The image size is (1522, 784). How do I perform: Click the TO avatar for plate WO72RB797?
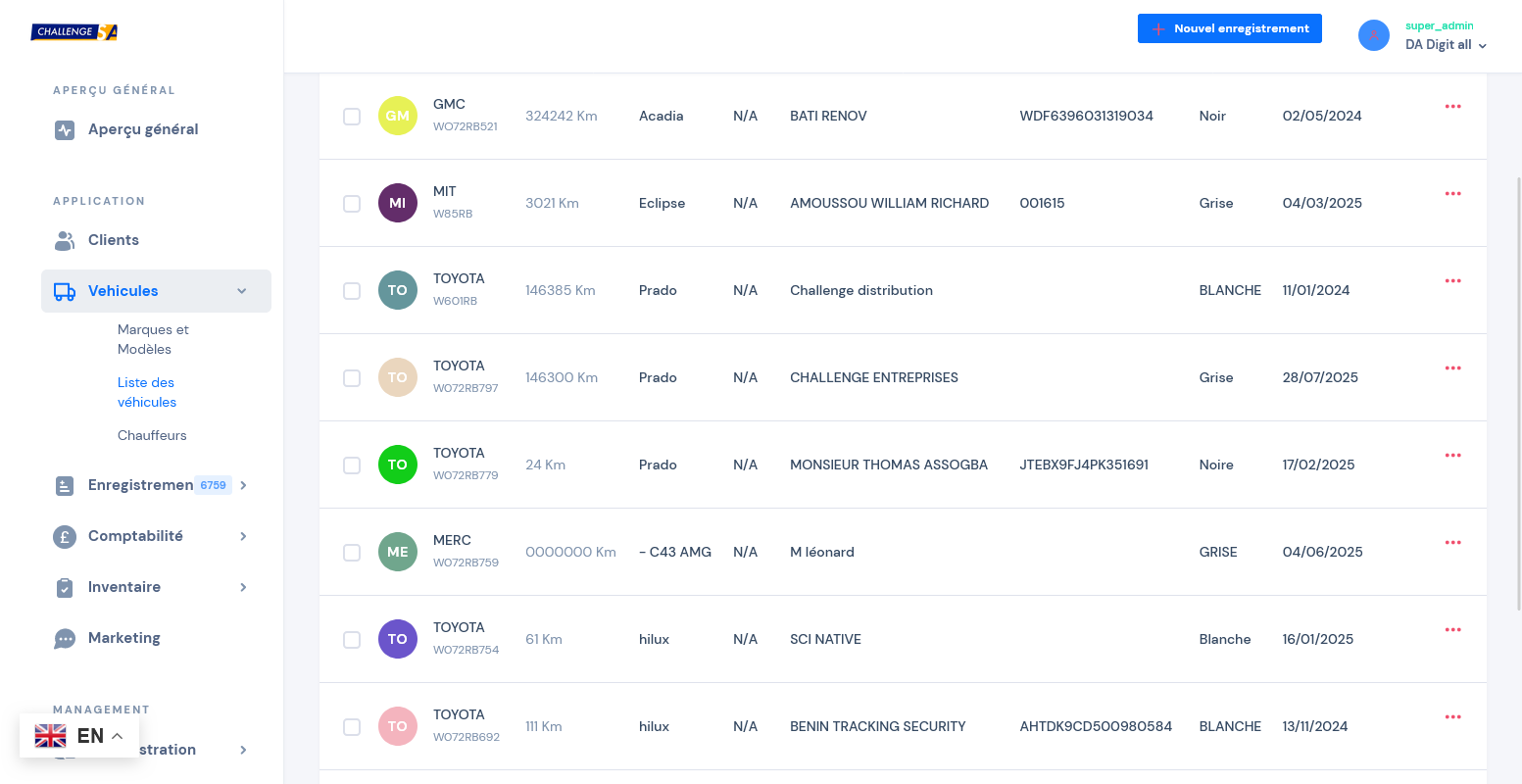pos(398,377)
